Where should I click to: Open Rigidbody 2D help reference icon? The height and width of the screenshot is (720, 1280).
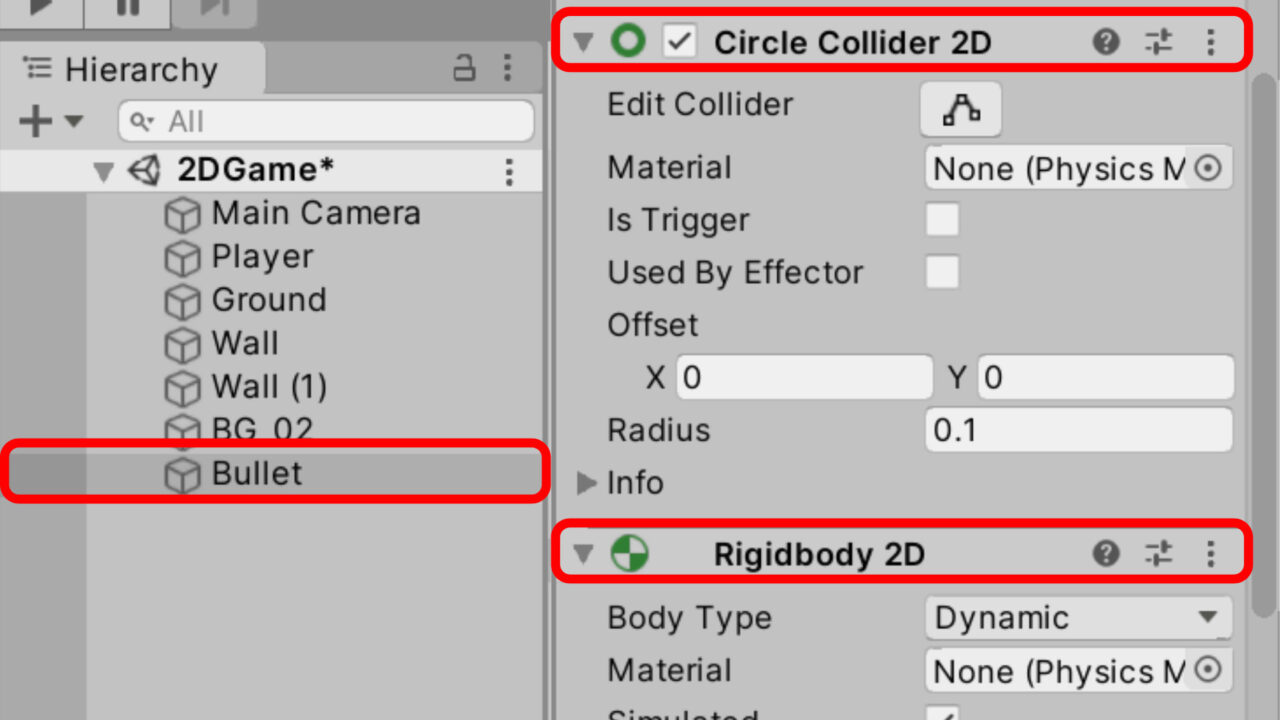click(x=1106, y=553)
